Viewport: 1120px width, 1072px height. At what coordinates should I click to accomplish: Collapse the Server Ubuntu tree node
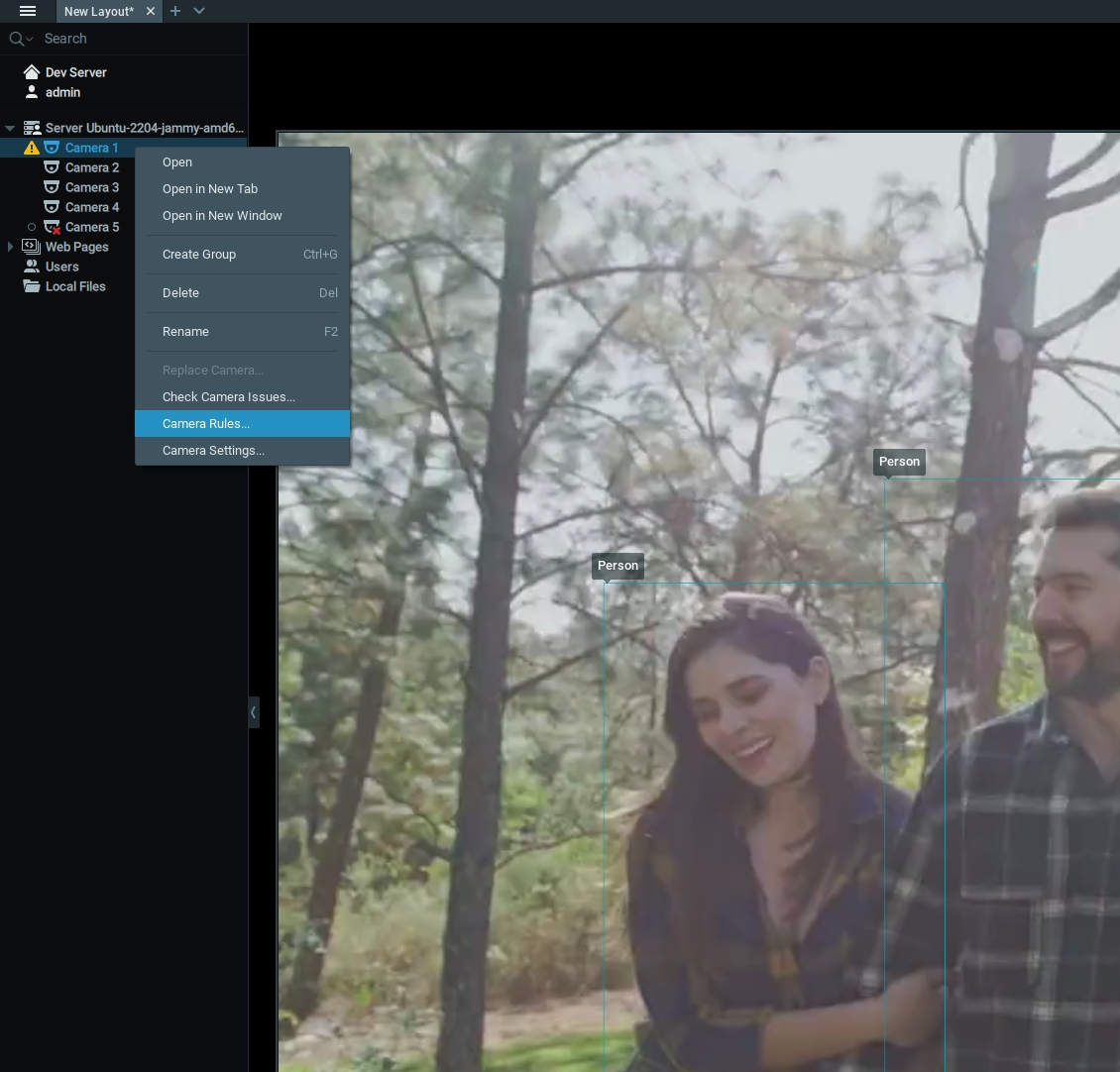tap(10, 128)
